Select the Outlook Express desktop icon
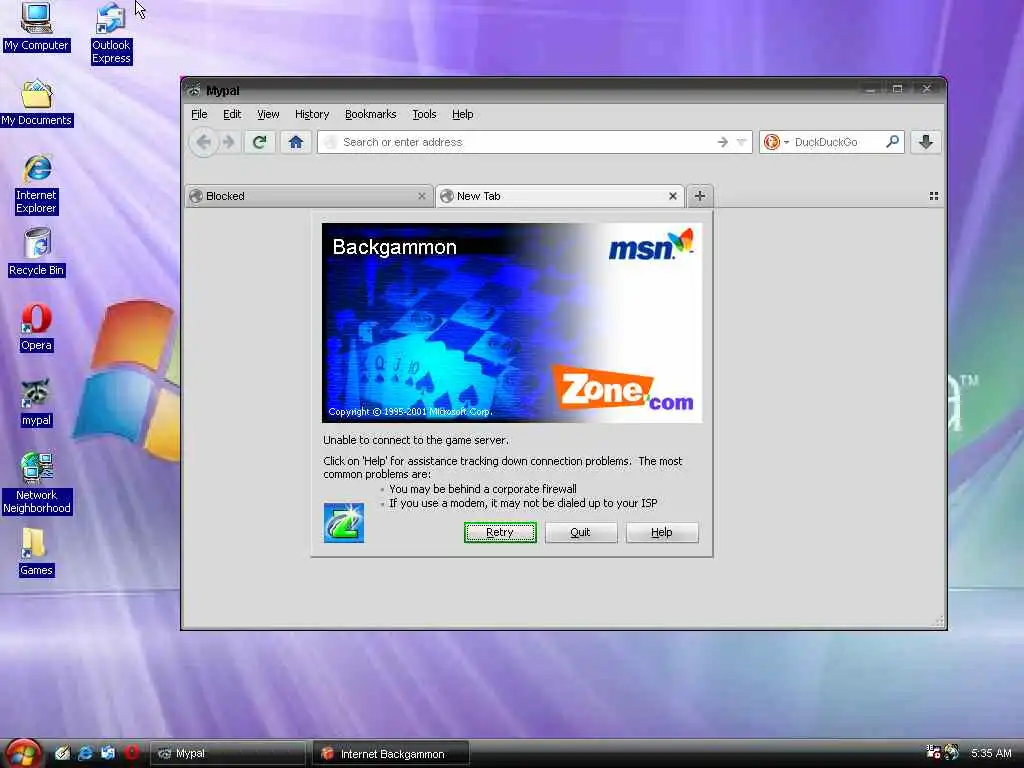The height and width of the screenshot is (768, 1024). click(111, 33)
